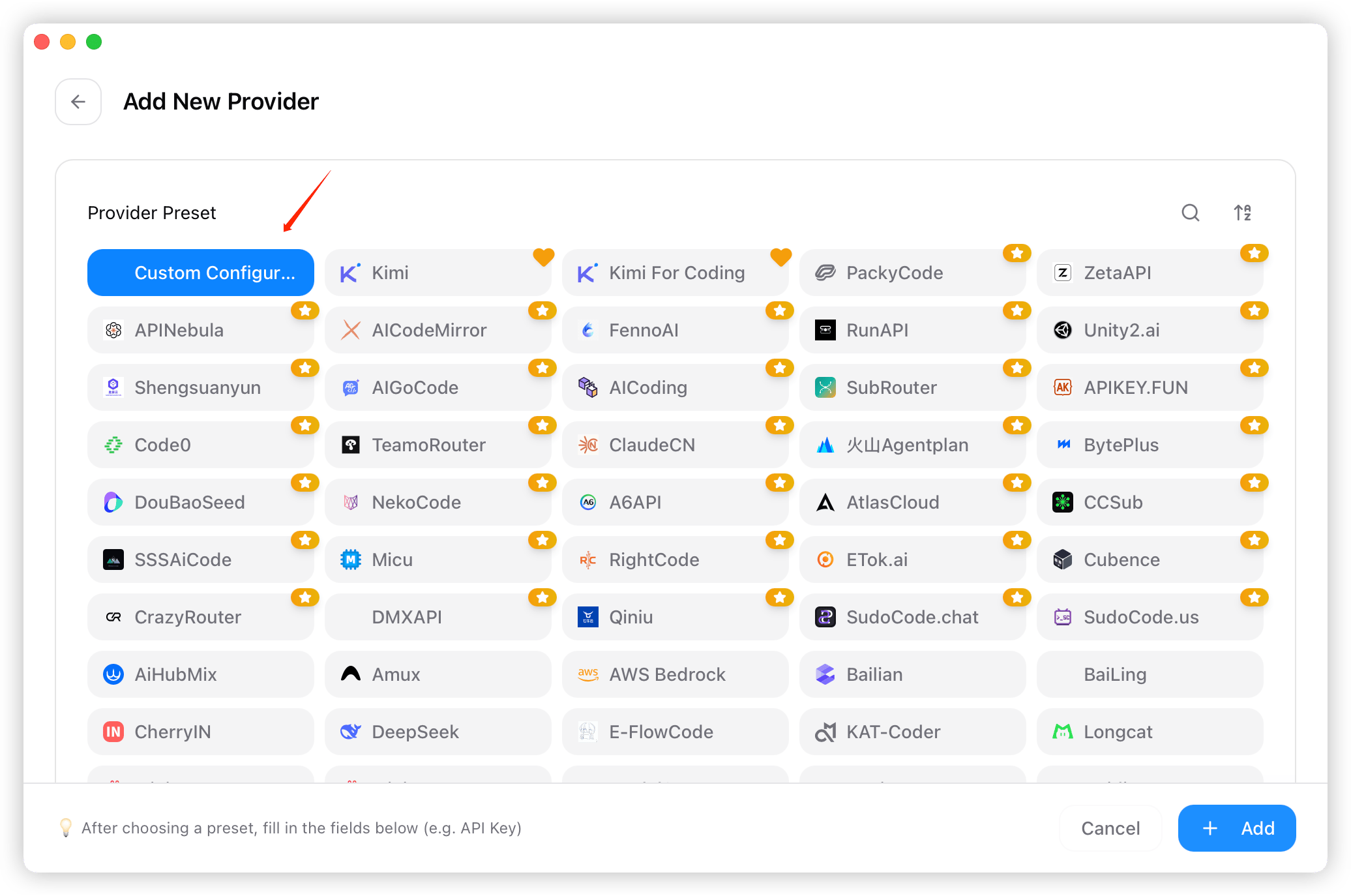
Task: Click the TeamoRouter logo icon
Action: pos(351,445)
